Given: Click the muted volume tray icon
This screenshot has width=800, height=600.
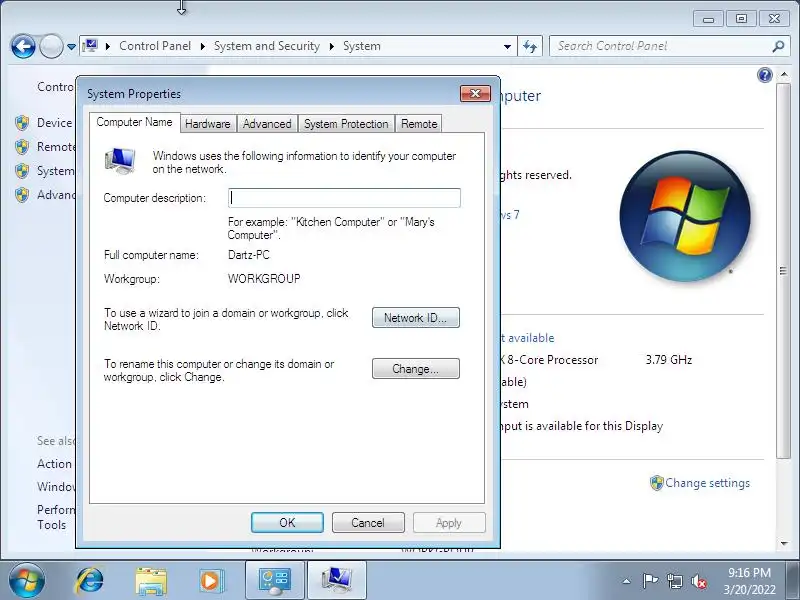Looking at the screenshot, I should (699, 581).
